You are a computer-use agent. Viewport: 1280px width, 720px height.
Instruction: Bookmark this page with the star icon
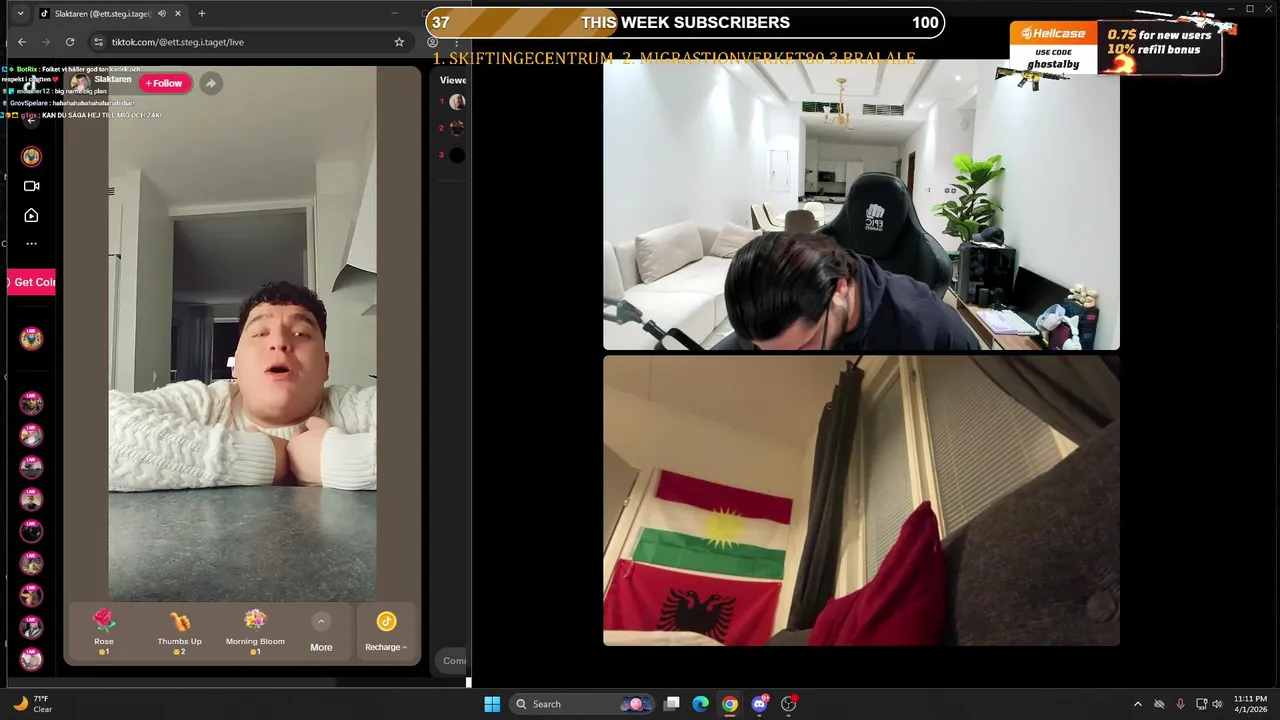click(x=399, y=42)
